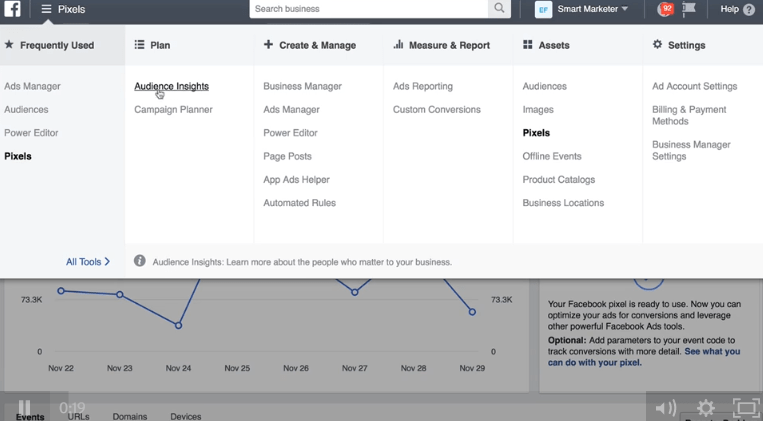Open the notifications icon showing 92
Viewport: 763px width, 421px height.
(x=665, y=9)
